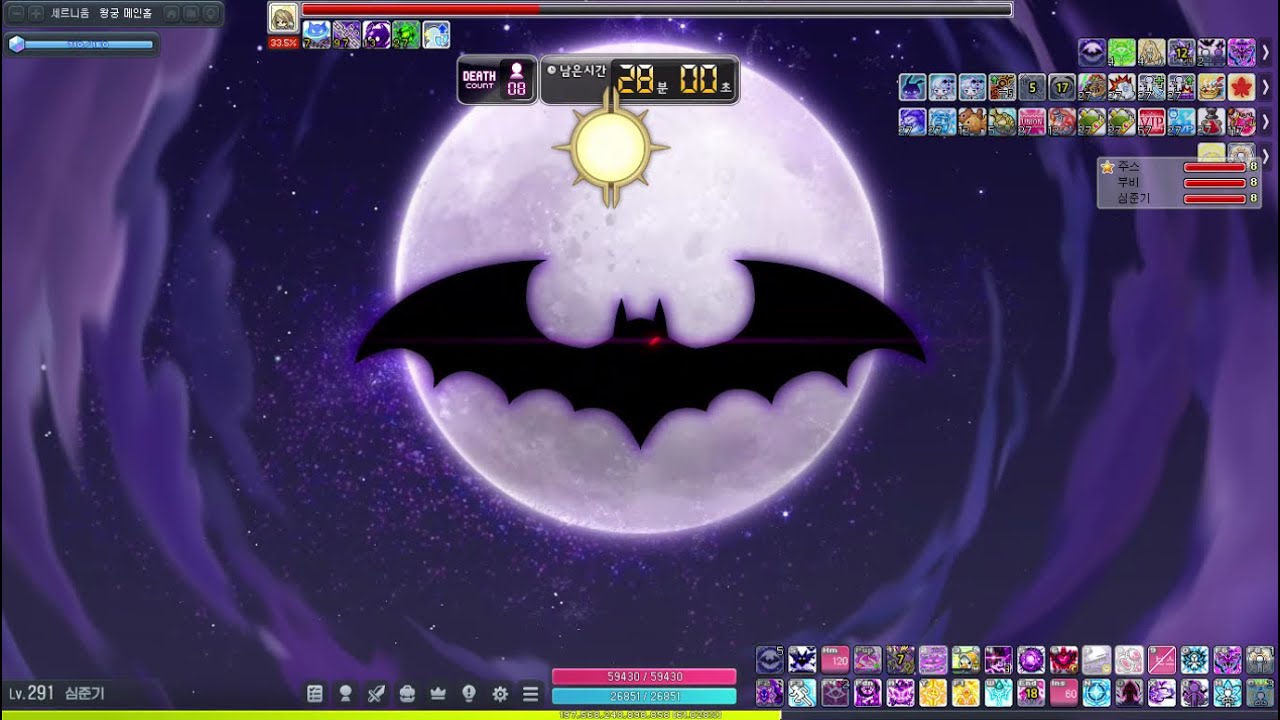Use the running figure F3 quickslot skill
This screenshot has height=720, width=1280.
tap(802, 693)
